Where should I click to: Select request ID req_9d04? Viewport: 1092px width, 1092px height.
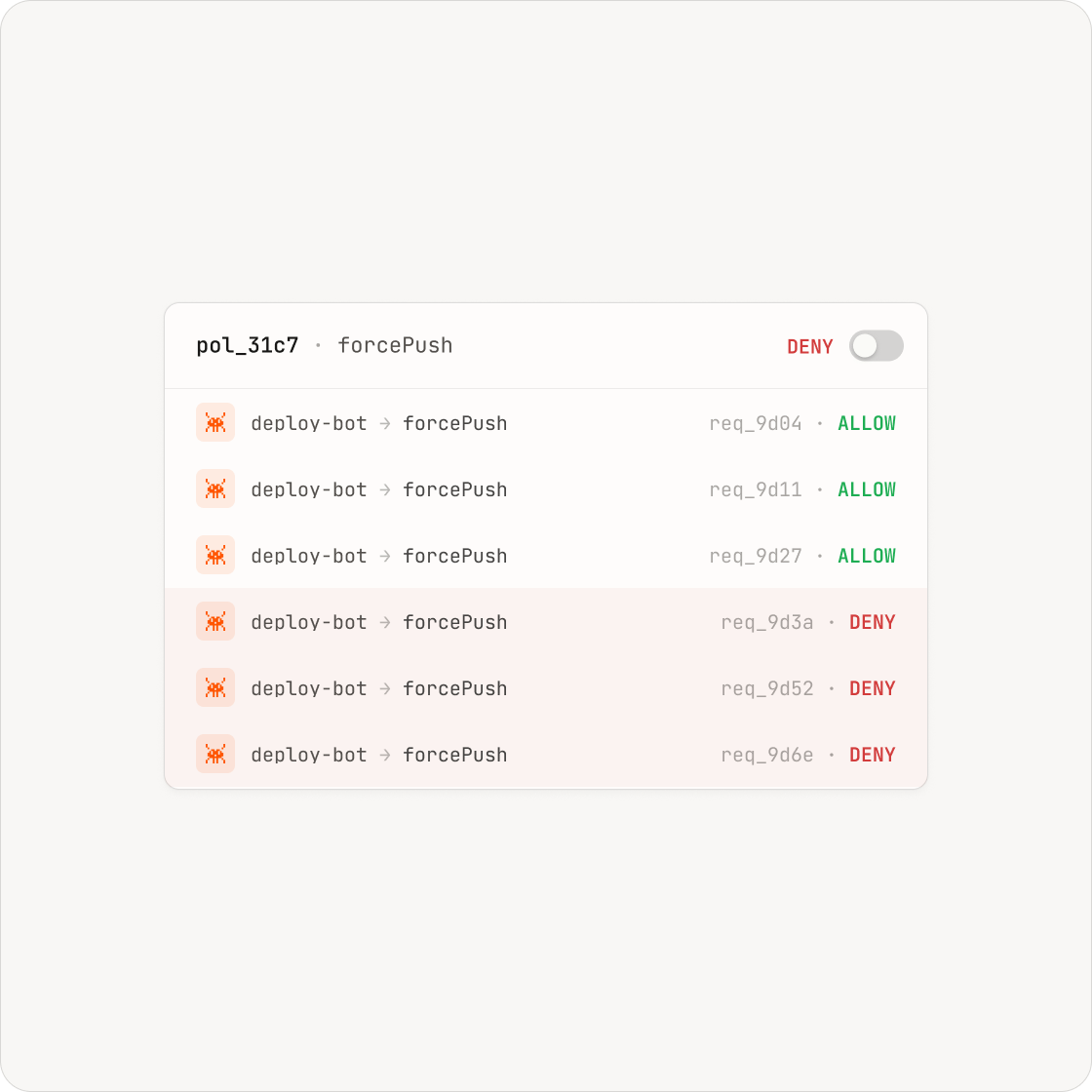(756, 423)
